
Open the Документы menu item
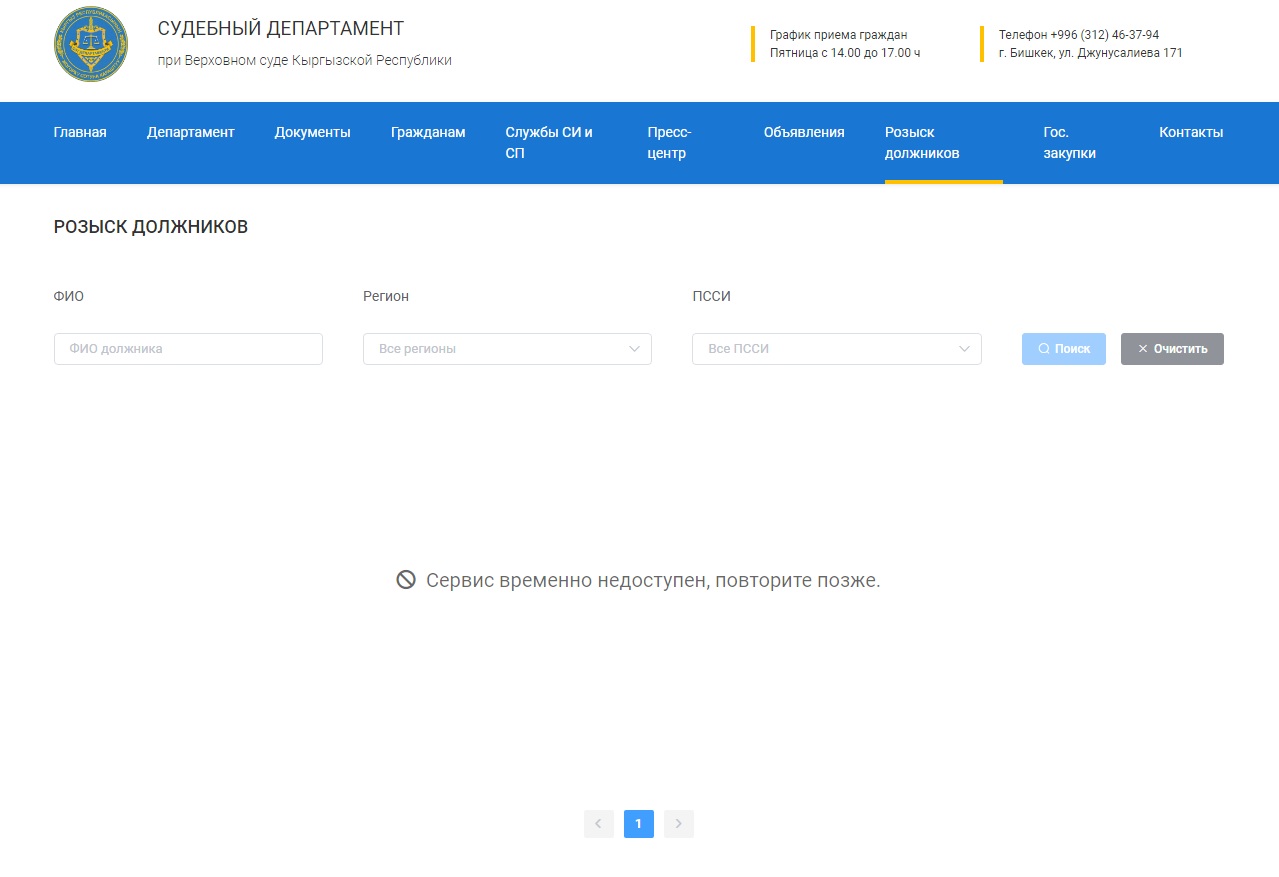pyautogui.click(x=312, y=132)
